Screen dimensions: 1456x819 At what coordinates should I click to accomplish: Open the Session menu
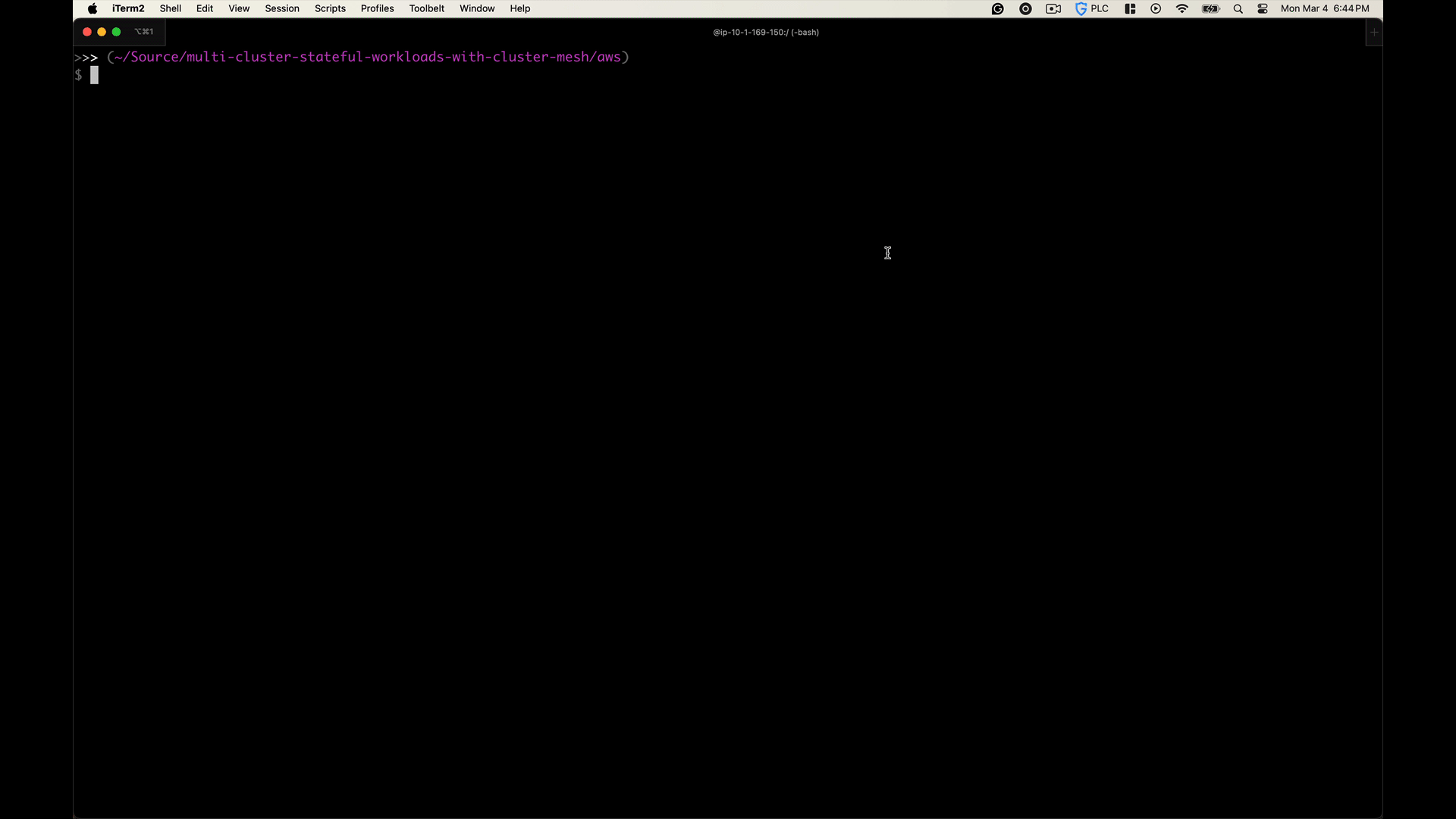(x=281, y=8)
